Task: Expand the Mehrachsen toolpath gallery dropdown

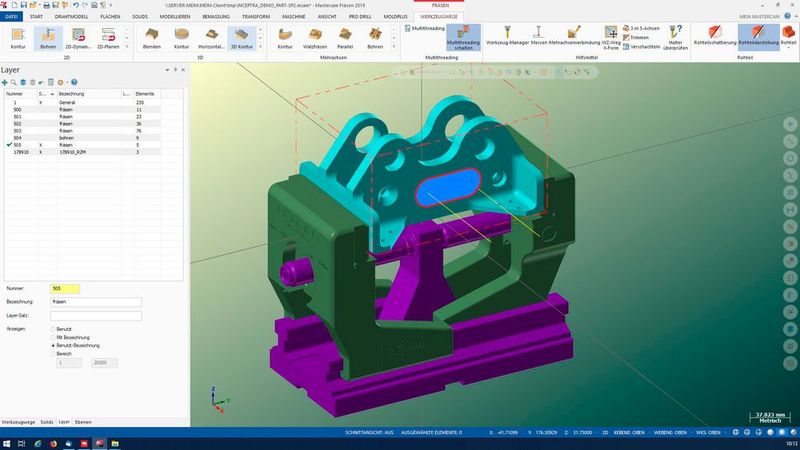Action: (x=393, y=45)
